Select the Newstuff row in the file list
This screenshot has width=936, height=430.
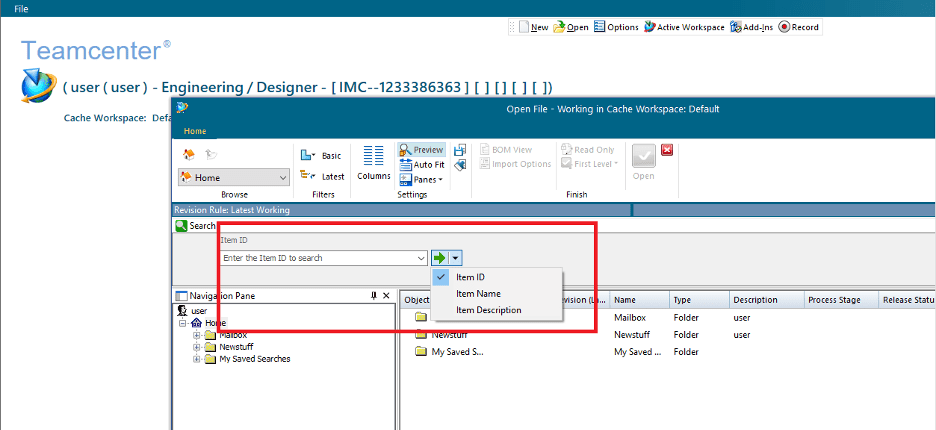[x=667, y=335]
